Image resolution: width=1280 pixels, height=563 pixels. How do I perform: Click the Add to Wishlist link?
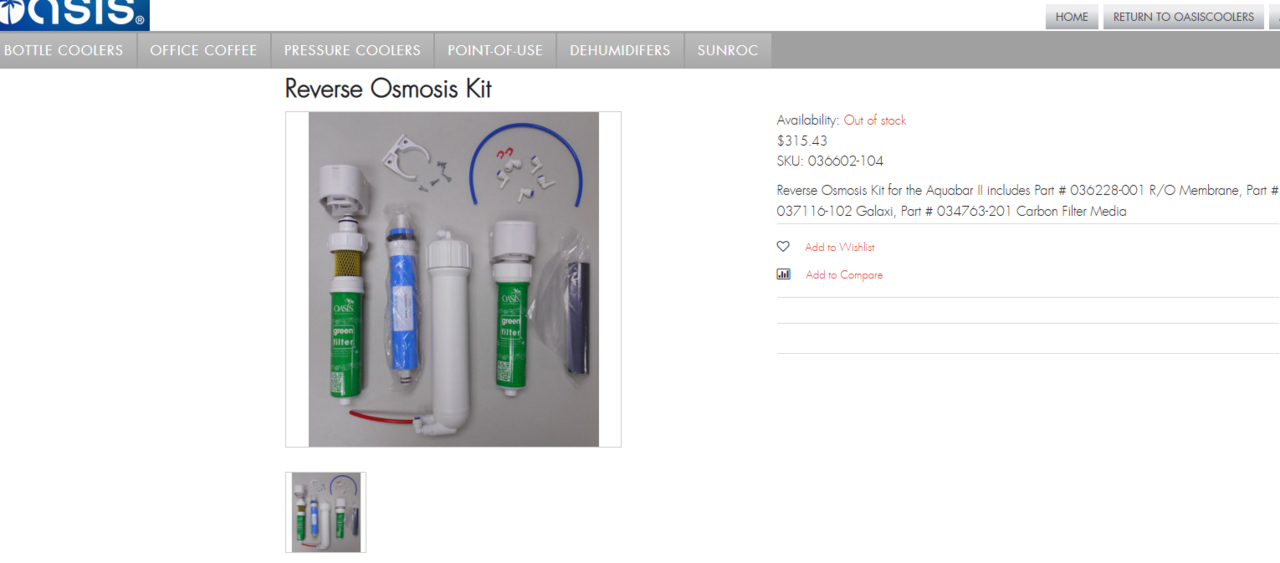coord(840,247)
